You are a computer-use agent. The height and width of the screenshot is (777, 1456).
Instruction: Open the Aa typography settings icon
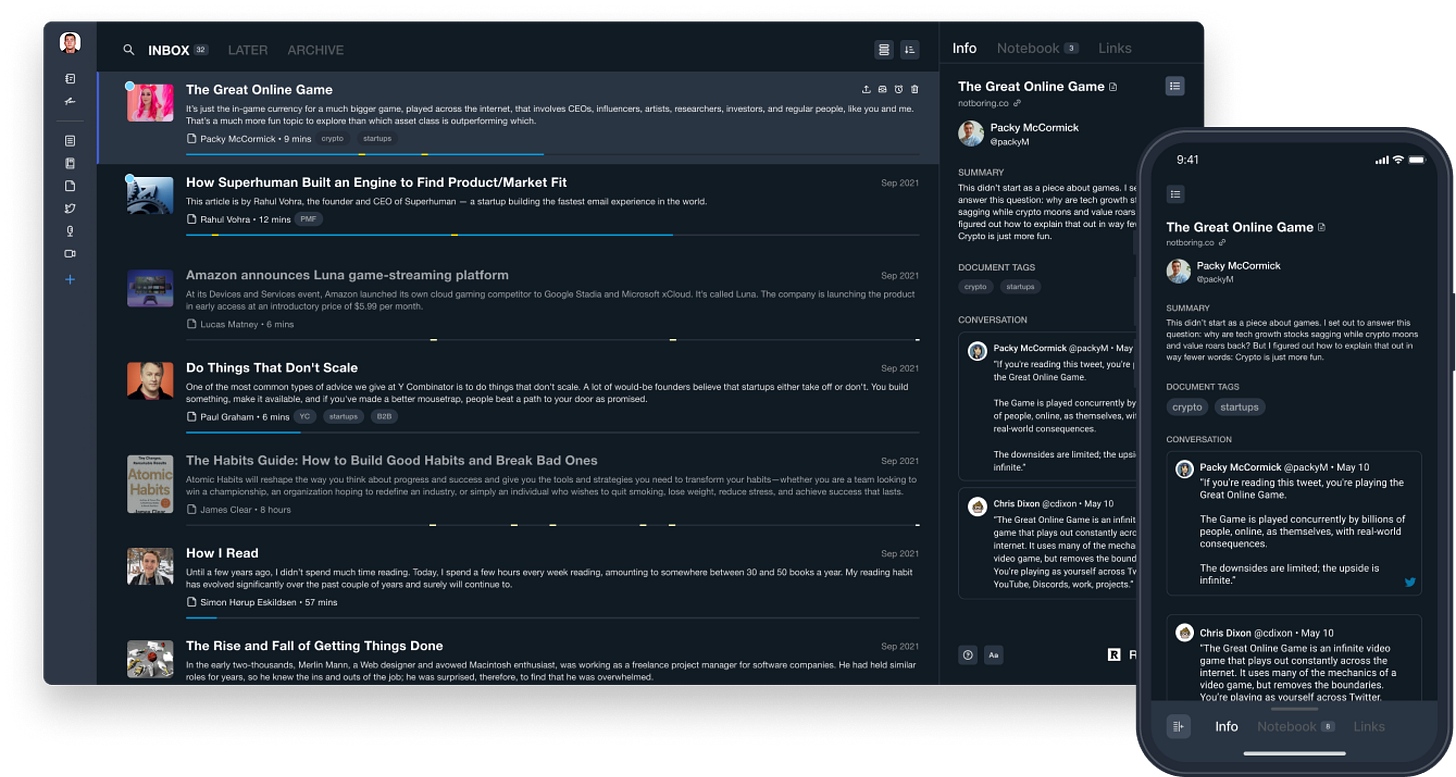tap(994, 655)
